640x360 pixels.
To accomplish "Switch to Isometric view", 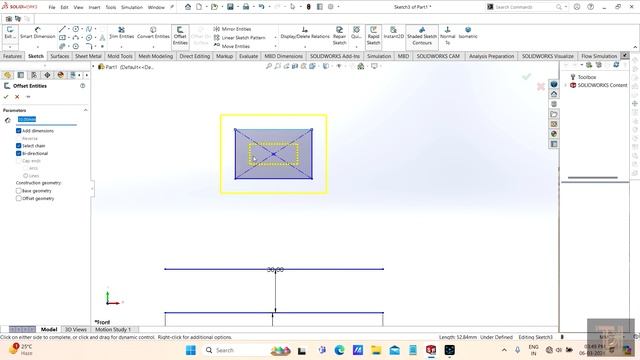I will point(468,33).
